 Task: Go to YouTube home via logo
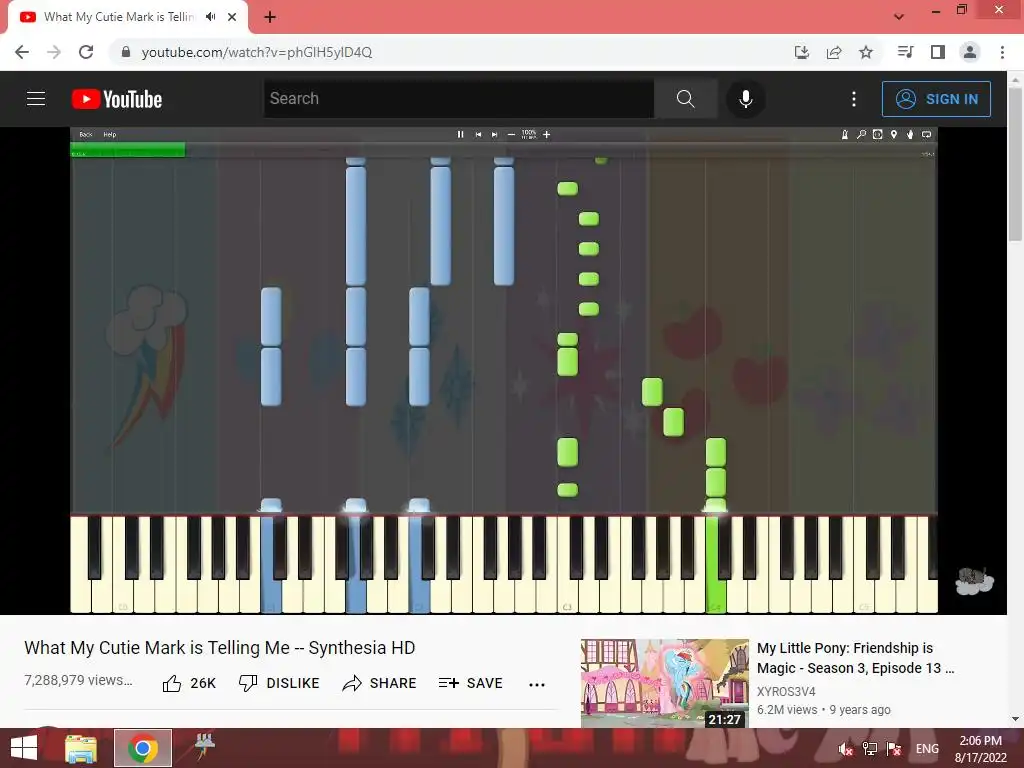pyautogui.click(x=117, y=99)
